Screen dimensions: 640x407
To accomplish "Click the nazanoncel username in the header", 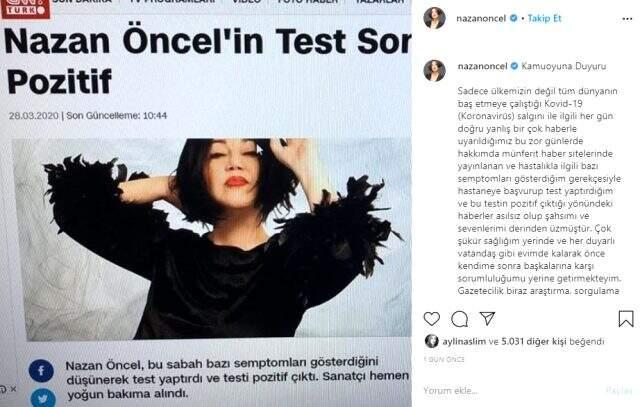I will (x=481, y=18).
